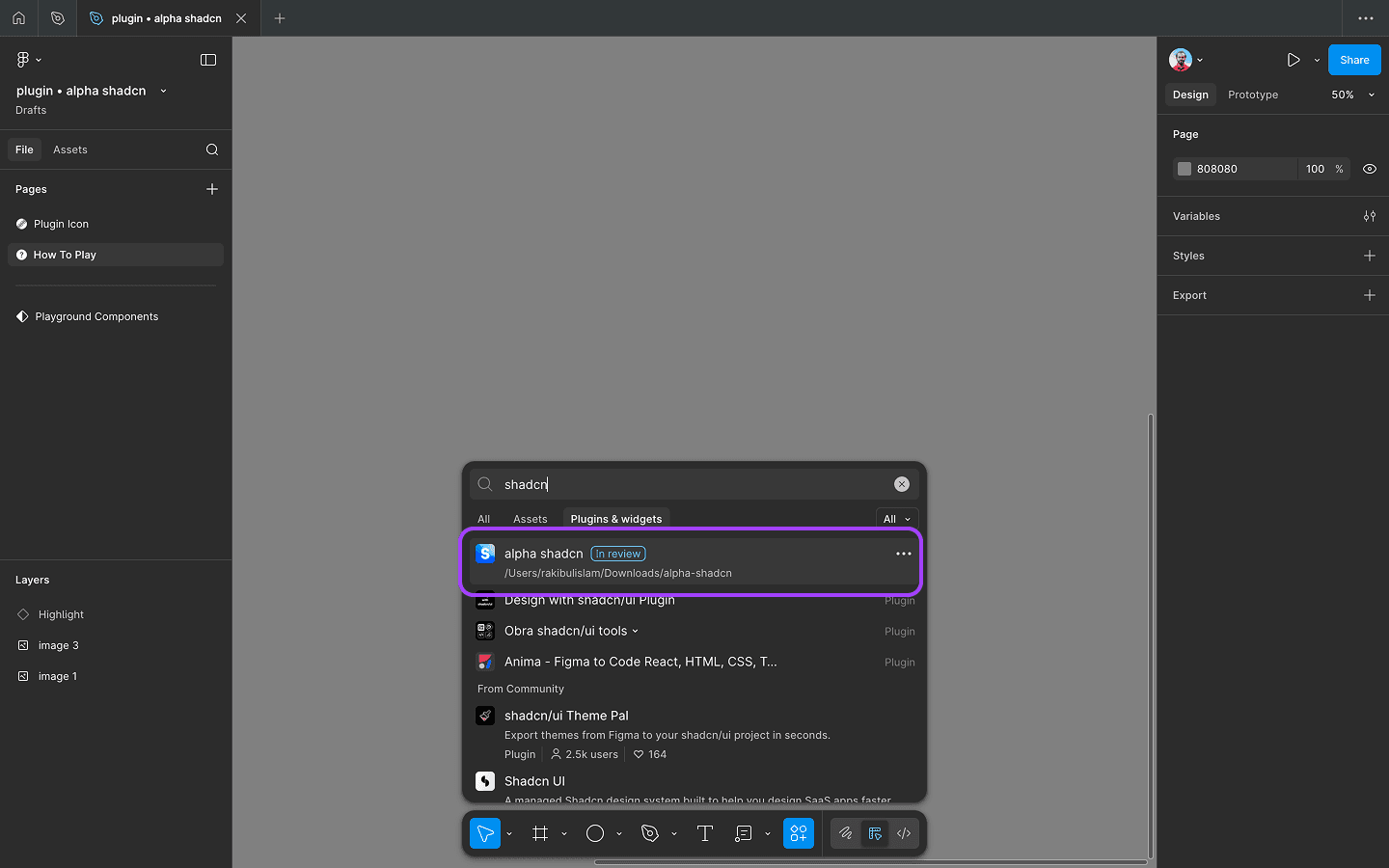The width and height of the screenshot is (1389, 868).
Task: Open the zoom level 50% dropdown
Action: [1349, 95]
